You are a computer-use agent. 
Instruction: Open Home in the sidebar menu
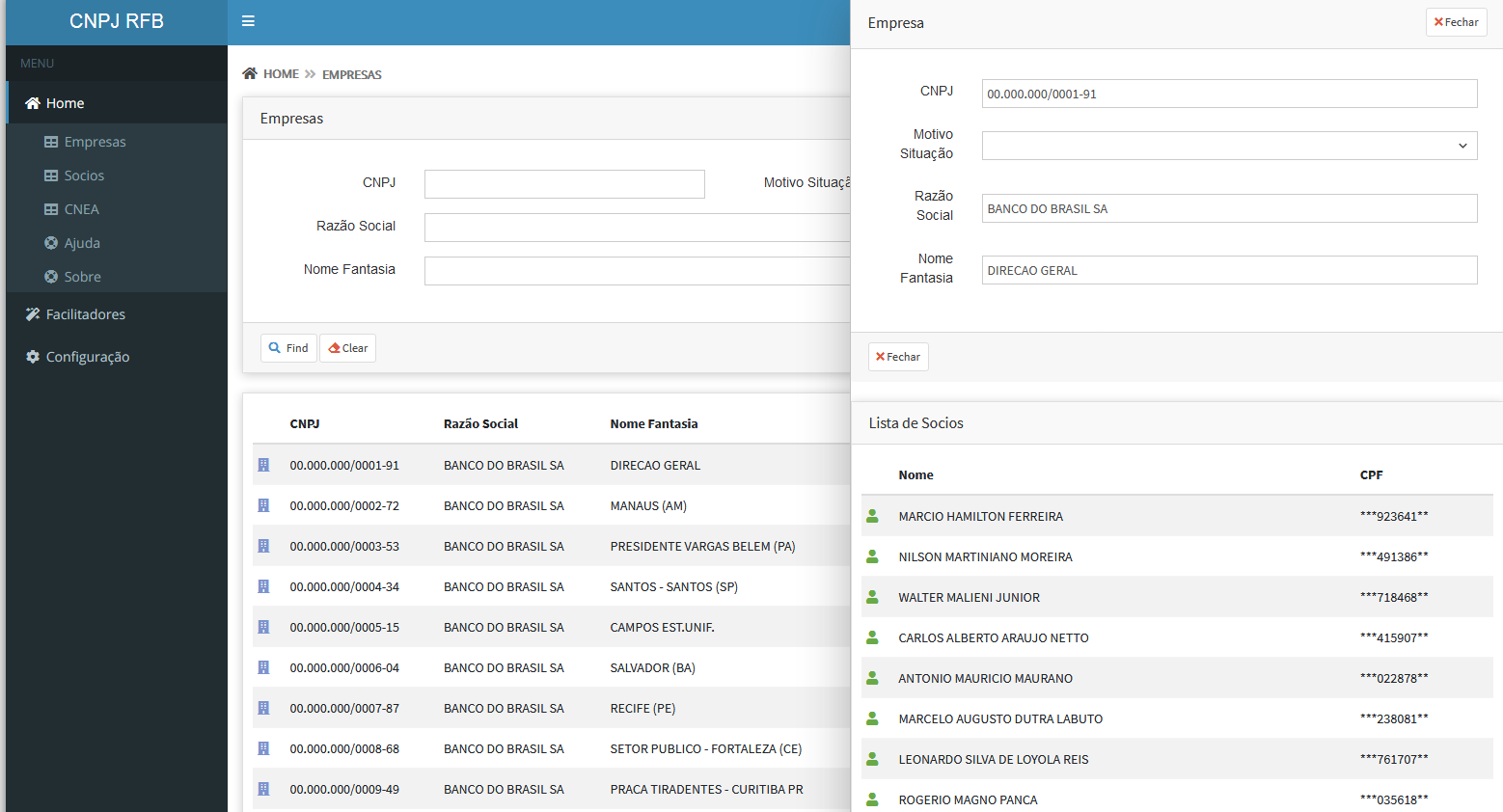tap(117, 103)
